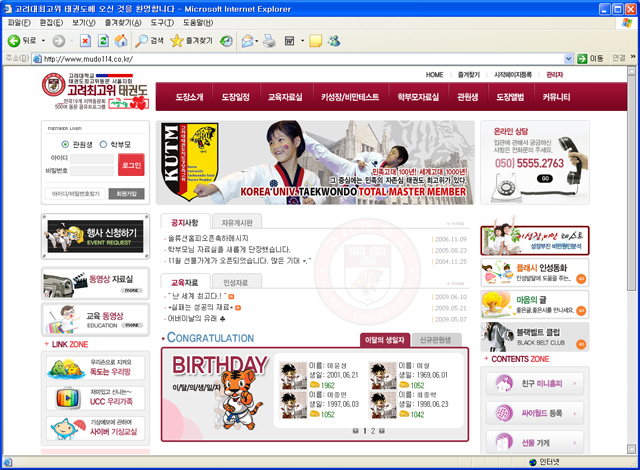Click the orange GO icon for 블랙벨트 클럽

(581, 344)
